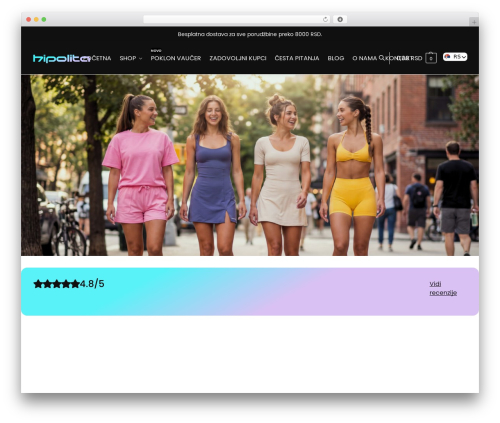Viewport: 500px width, 423px height.
Task: Click the 'Vidi recenzije' link
Action: 443,288
